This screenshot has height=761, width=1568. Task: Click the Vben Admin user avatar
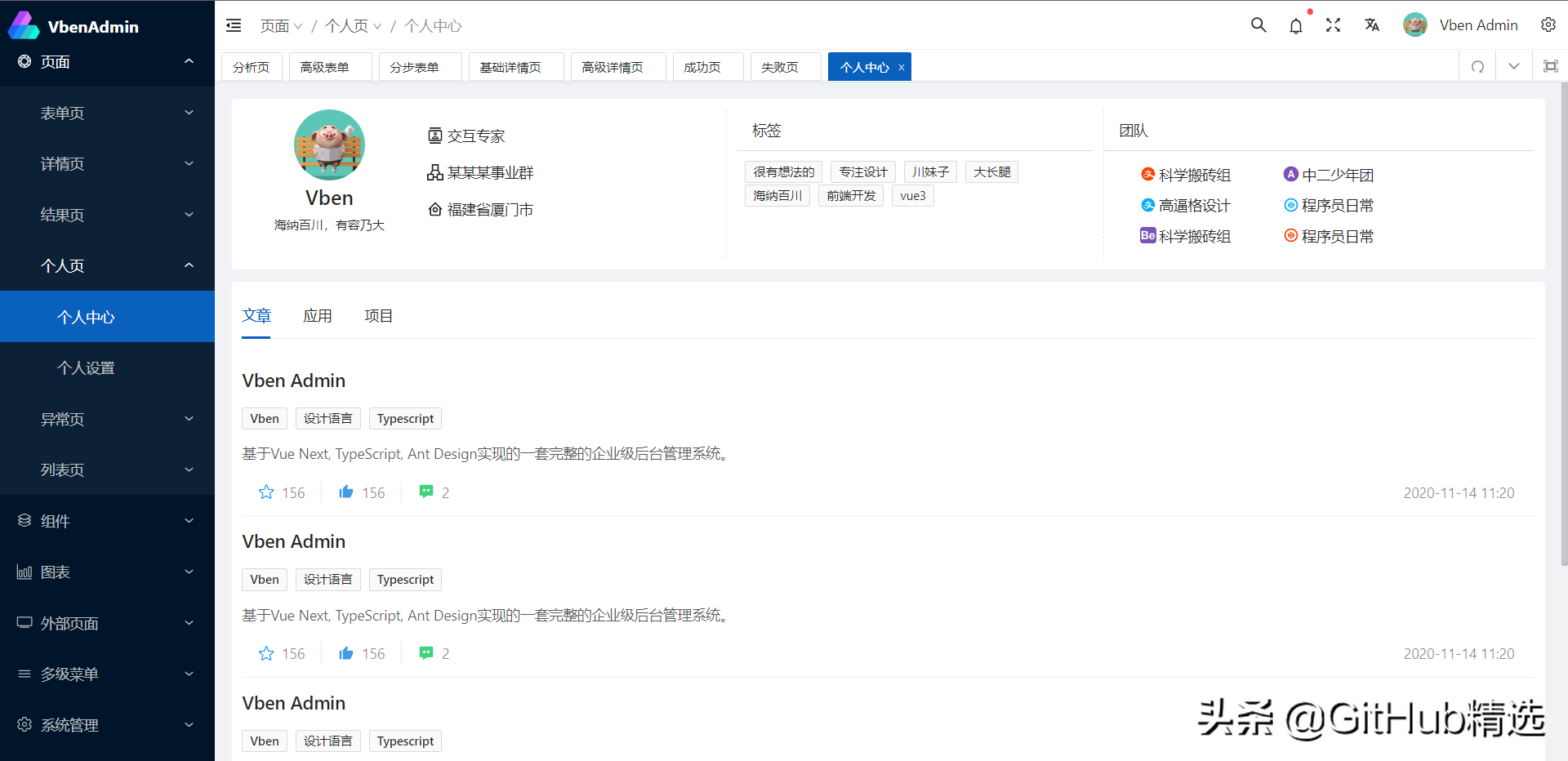(x=1414, y=24)
